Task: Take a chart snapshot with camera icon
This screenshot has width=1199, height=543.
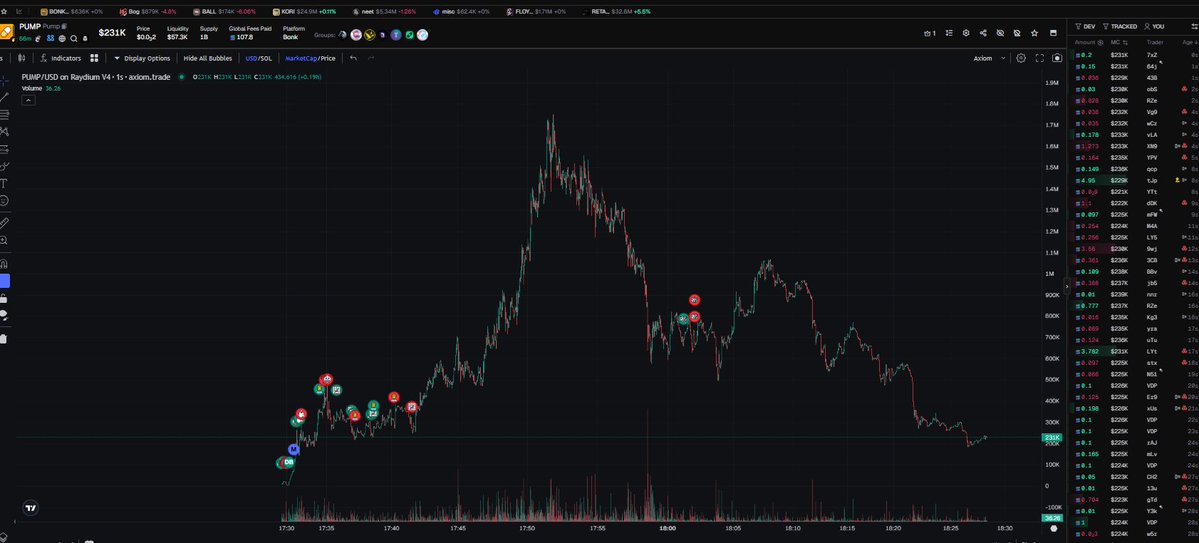Action: click(1058, 58)
